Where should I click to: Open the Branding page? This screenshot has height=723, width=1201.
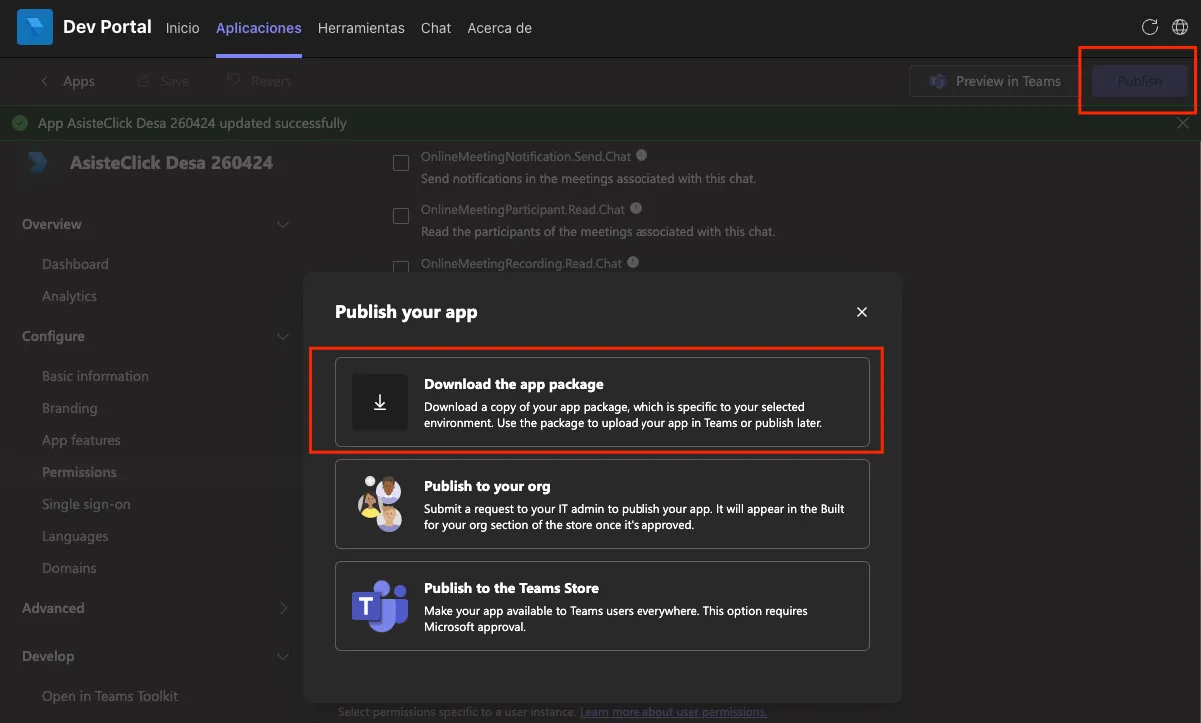tap(70, 408)
